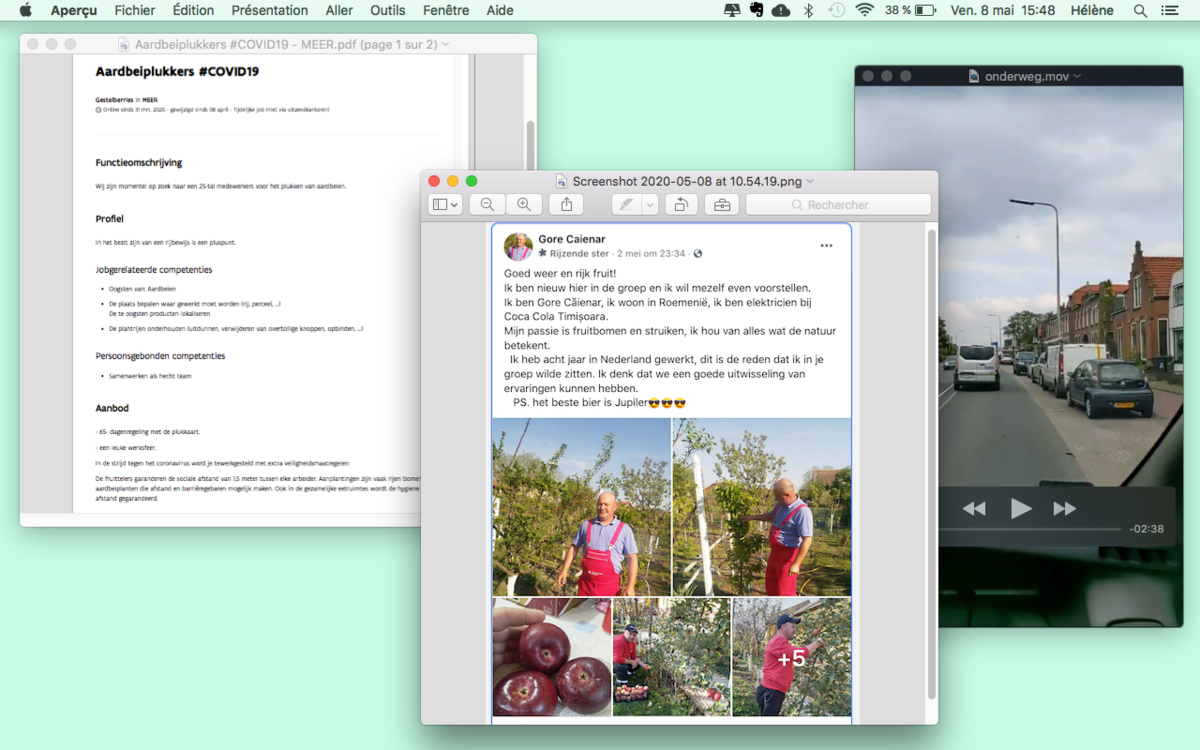Rotate the image with the rotate button
Viewport: 1200px width, 750px height.
click(x=680, y=205)
